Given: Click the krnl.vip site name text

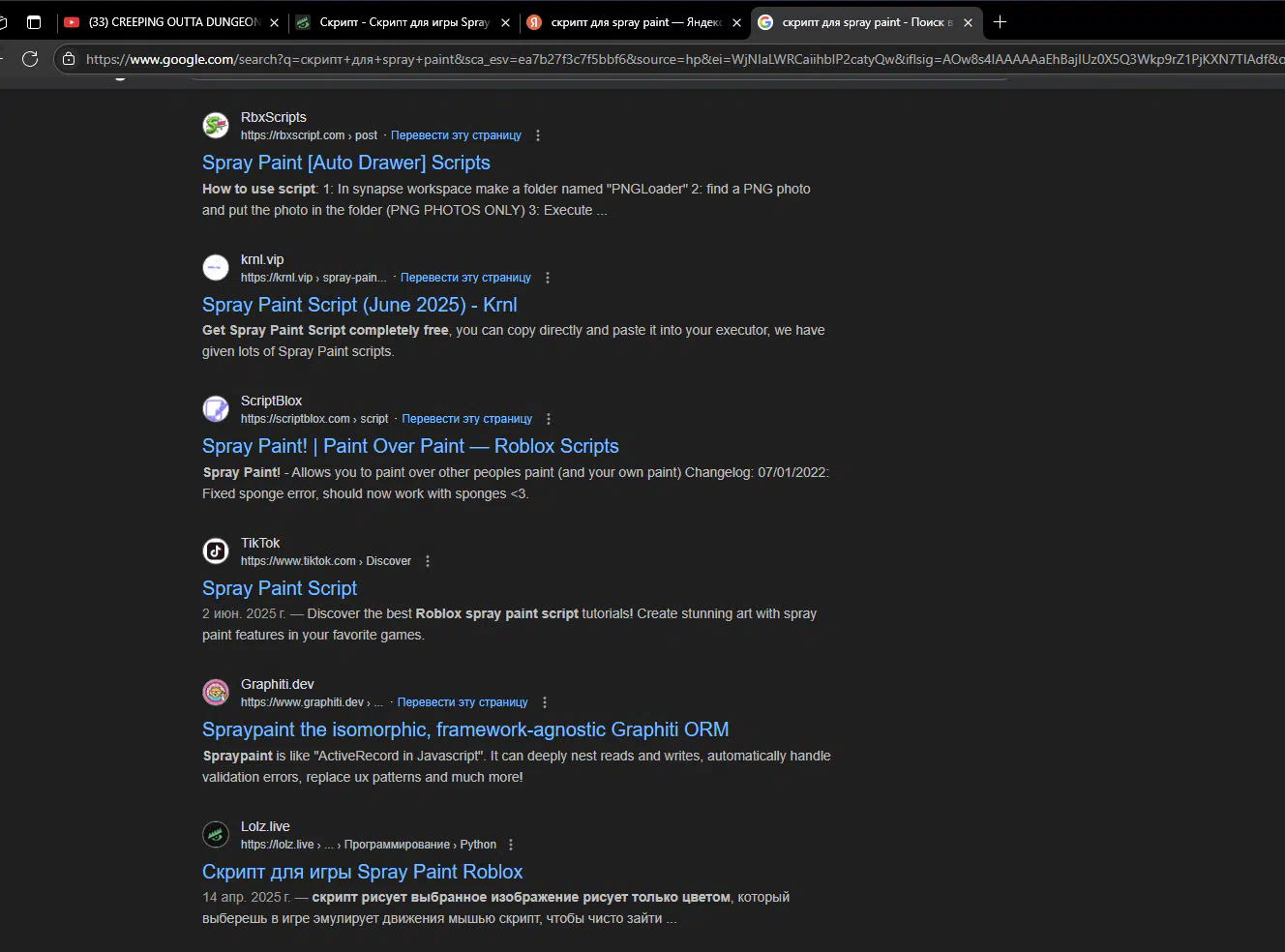Looking at the screenshot, I should [x=262, y=259].
